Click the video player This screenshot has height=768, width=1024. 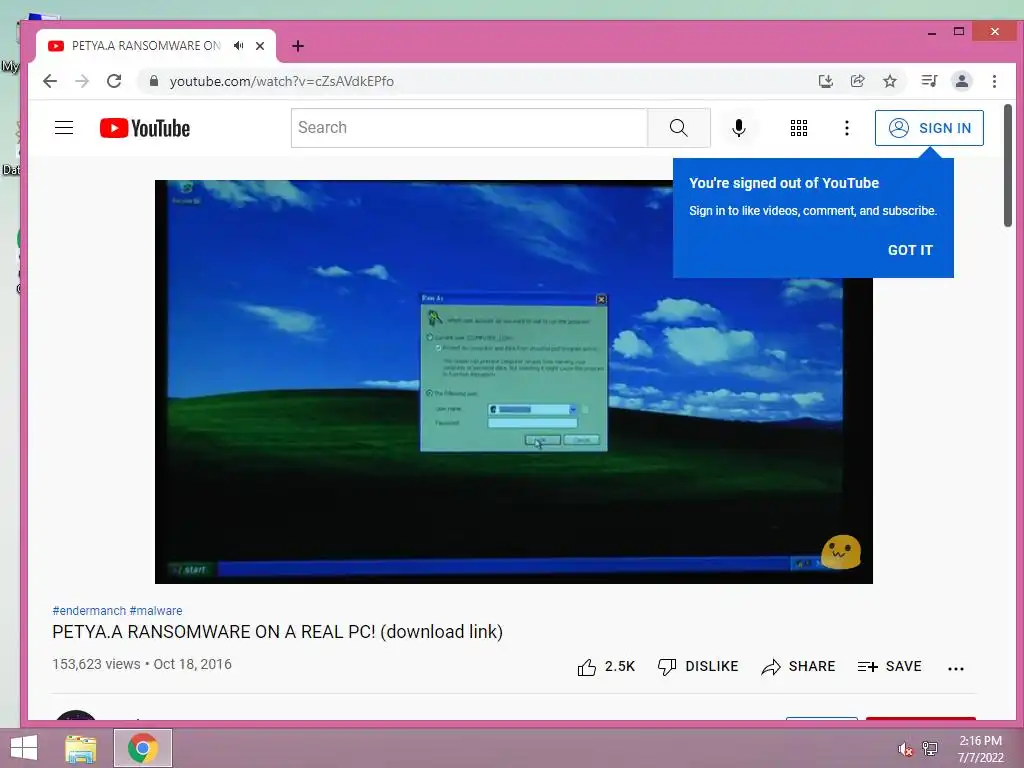tap(513, 381)
